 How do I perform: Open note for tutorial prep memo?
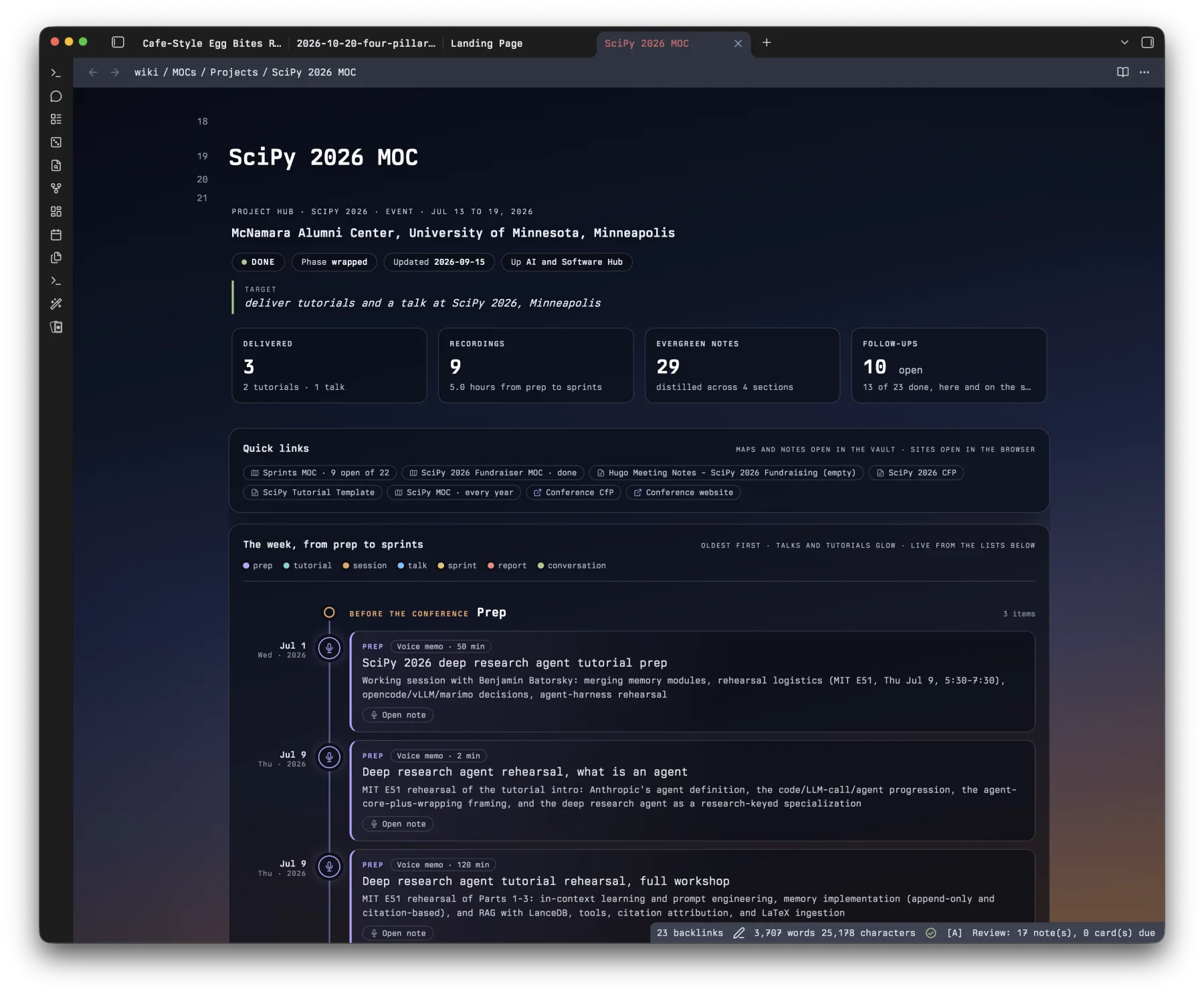pyautogui.click(x=398, y=715)
